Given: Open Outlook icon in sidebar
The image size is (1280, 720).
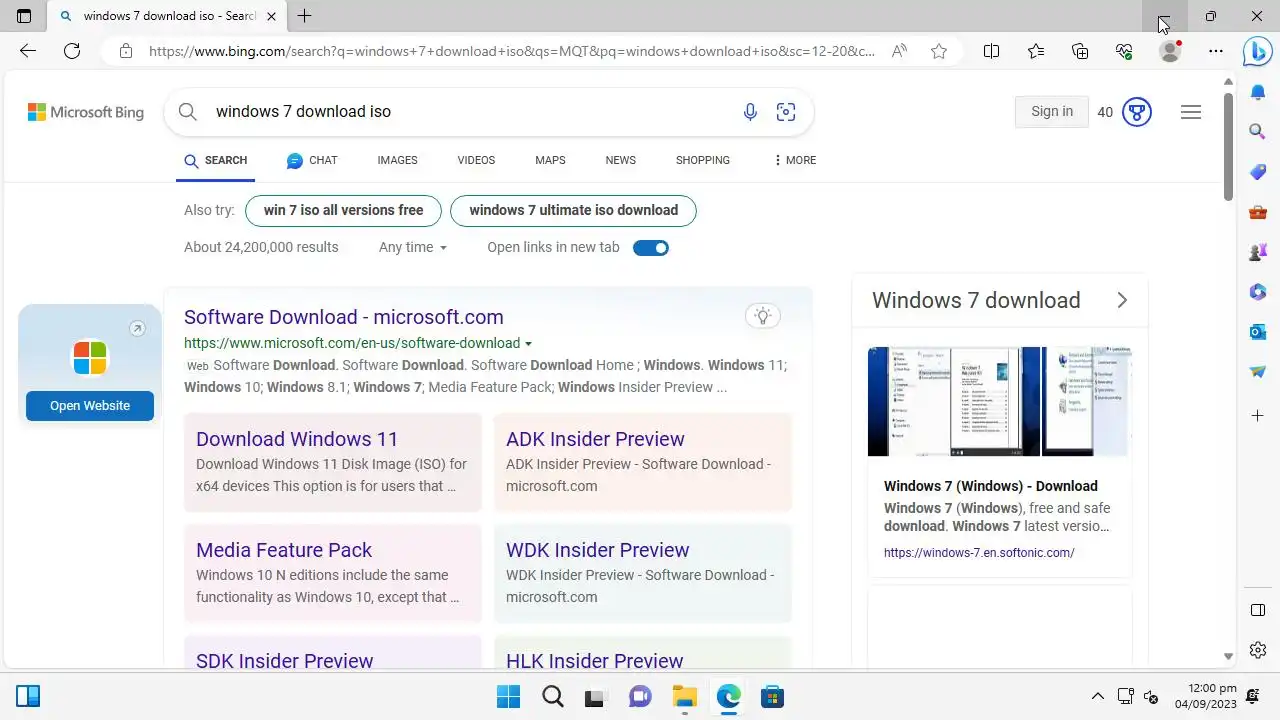Looking at the screenshot, I should 1258,332.
